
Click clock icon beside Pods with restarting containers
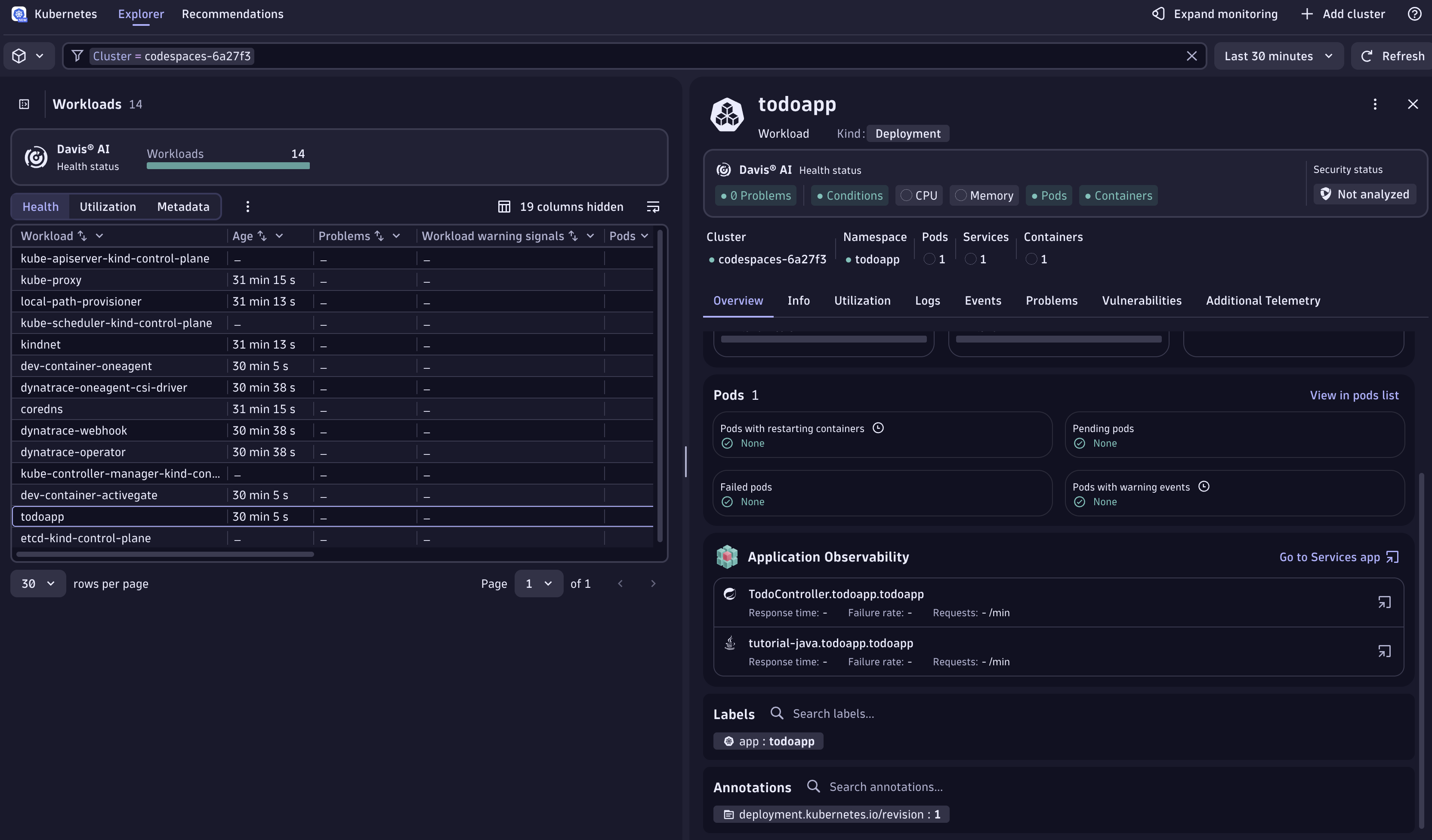pos(878,428)
